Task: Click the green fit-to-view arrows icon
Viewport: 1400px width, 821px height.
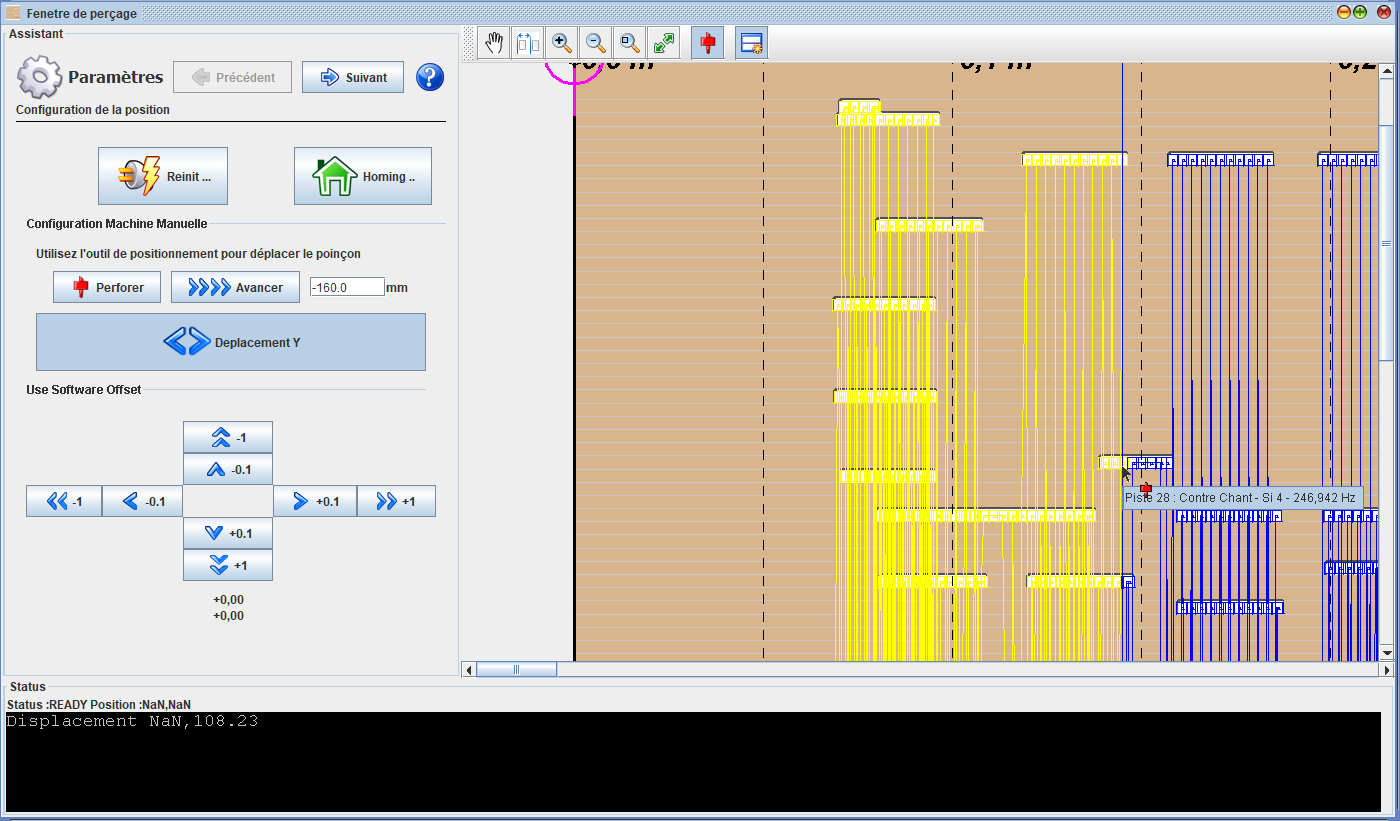Action: tap(662, 43)
